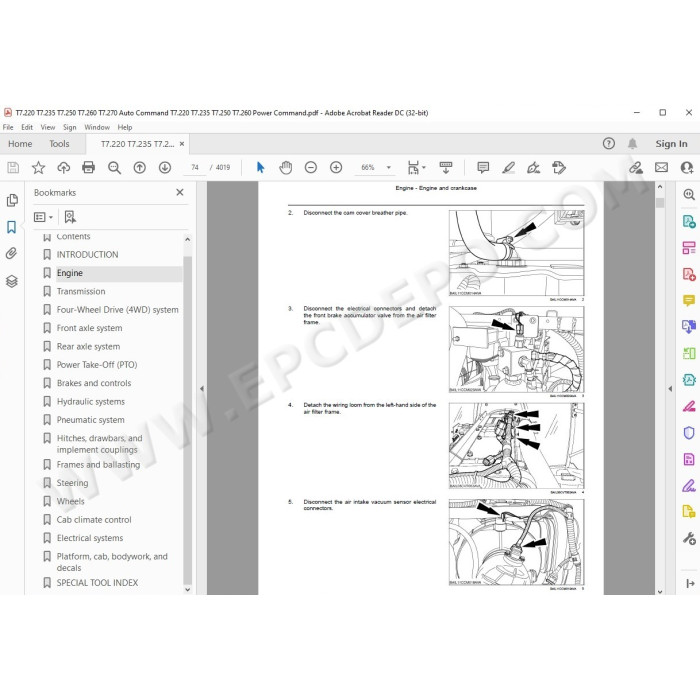Close the T7.220 document tab

(x=182, y=144)
